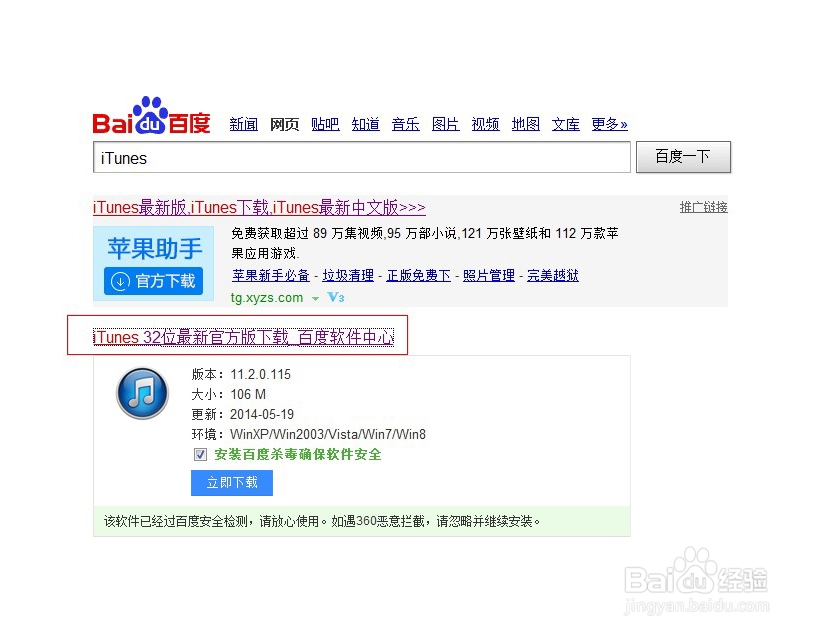814x634 pixels.
Task: Open the 垃圾清理 link
Action: point(348,275)
